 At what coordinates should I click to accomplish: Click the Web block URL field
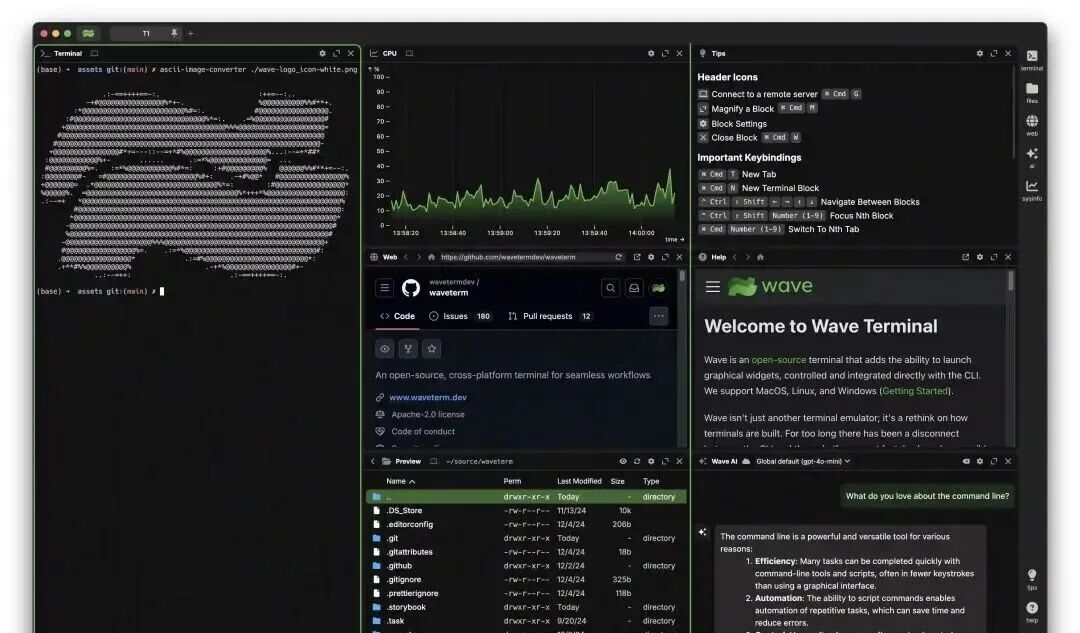pos(524,257)
